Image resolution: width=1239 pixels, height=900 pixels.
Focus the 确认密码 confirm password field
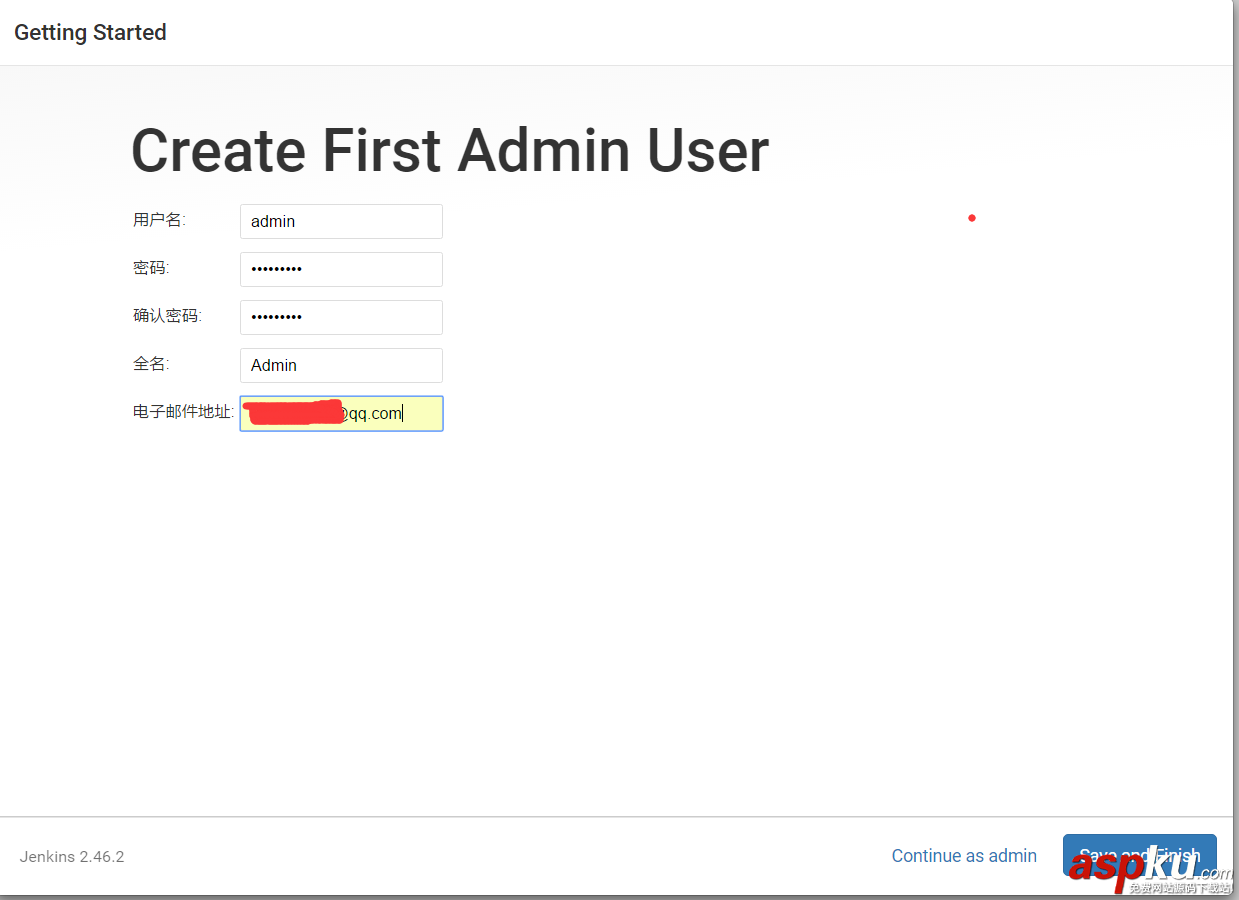(341, 318)
